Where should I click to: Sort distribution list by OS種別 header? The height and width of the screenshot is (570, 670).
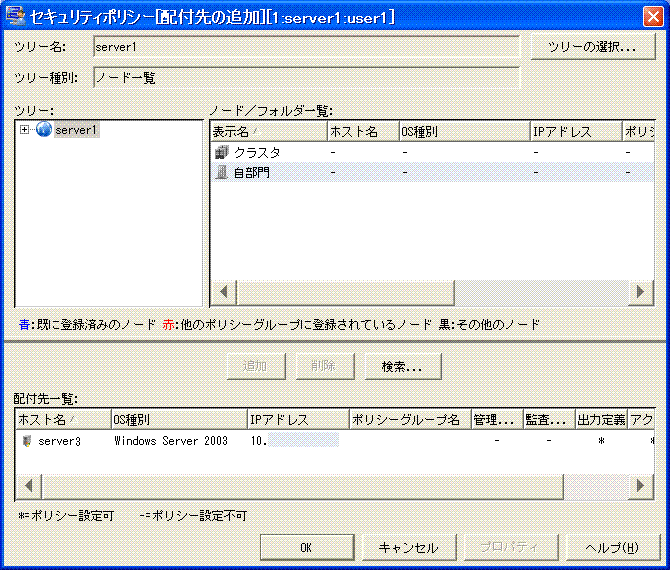179,419
